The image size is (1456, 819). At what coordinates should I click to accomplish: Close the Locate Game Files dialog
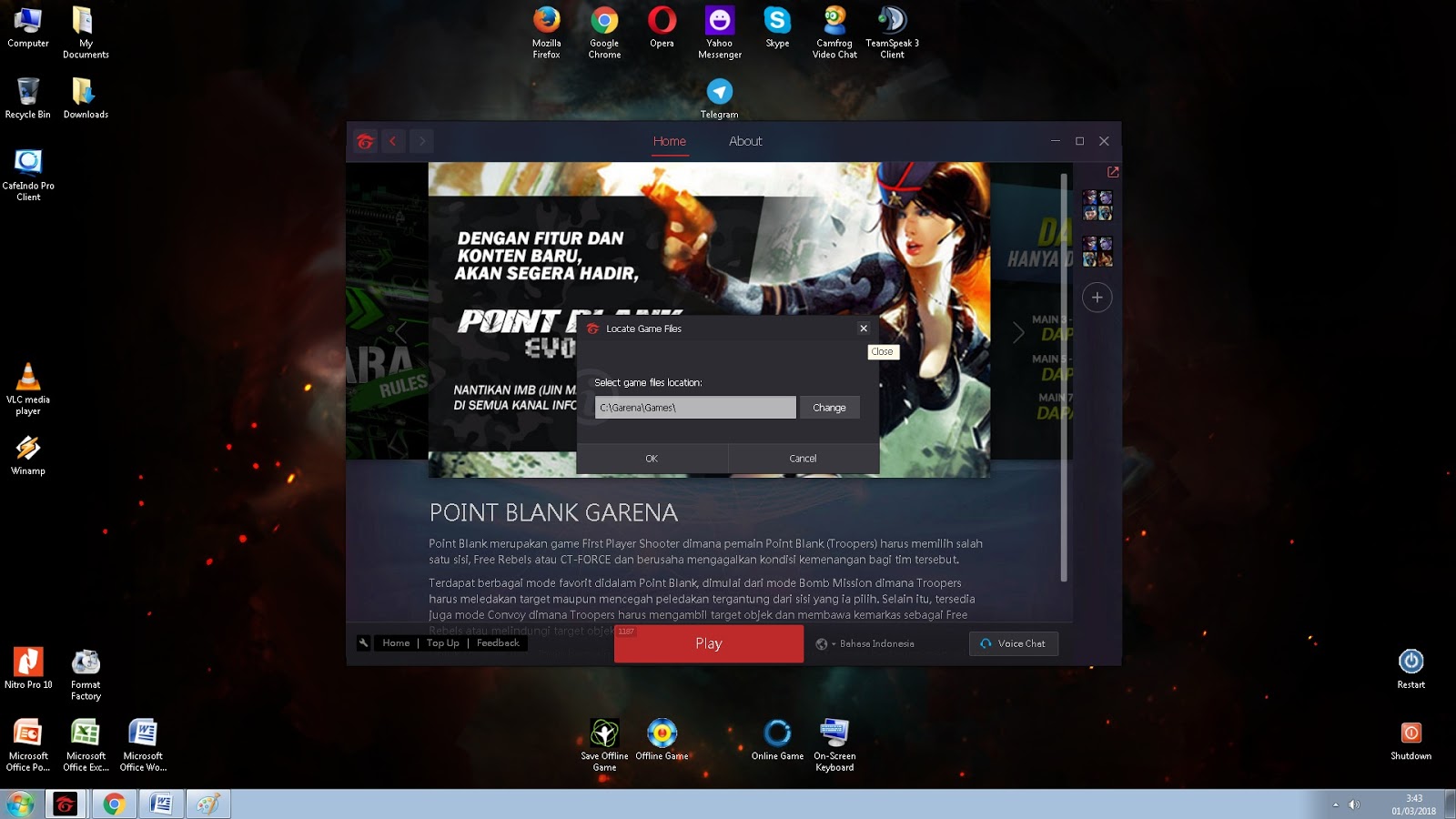(864, 329)
